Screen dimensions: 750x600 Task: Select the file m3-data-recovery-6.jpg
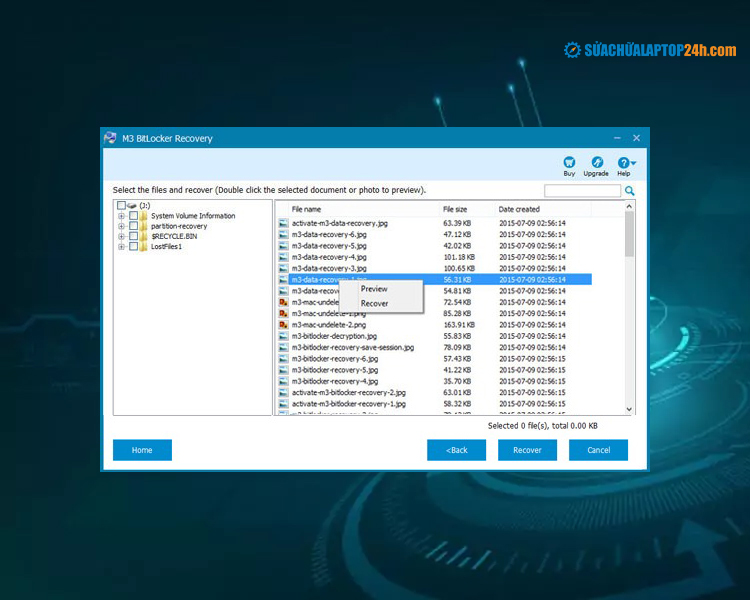329,234
